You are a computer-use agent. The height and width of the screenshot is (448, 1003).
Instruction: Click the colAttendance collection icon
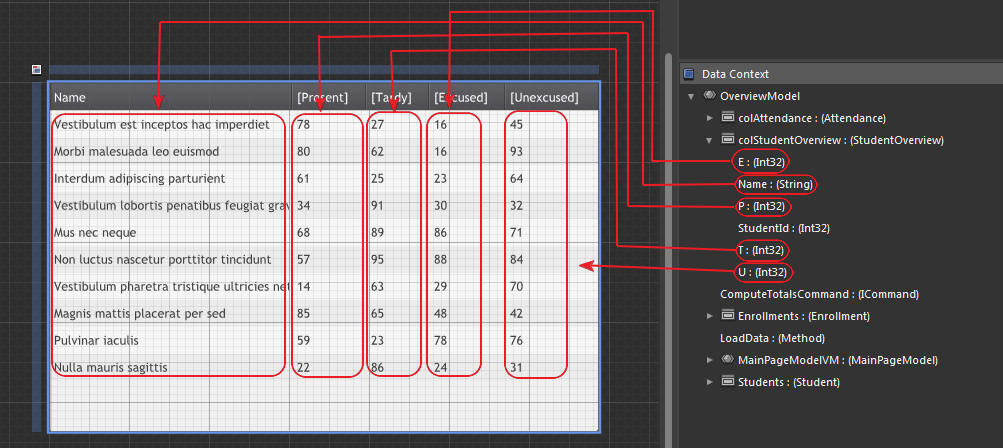727,118
